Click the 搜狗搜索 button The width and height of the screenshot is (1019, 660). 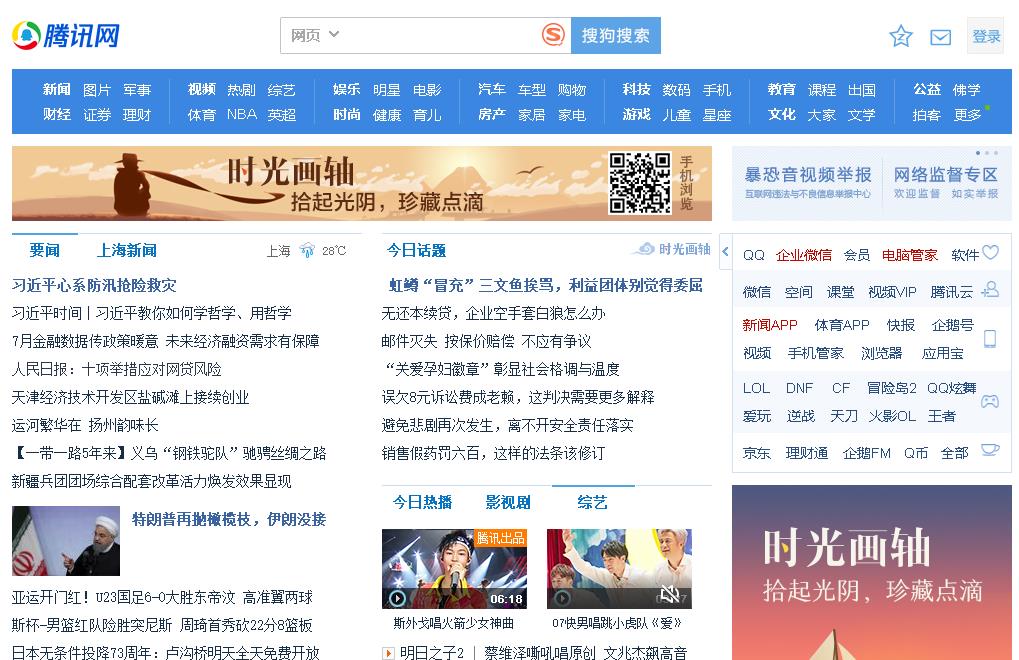click(x=615, y=35)
